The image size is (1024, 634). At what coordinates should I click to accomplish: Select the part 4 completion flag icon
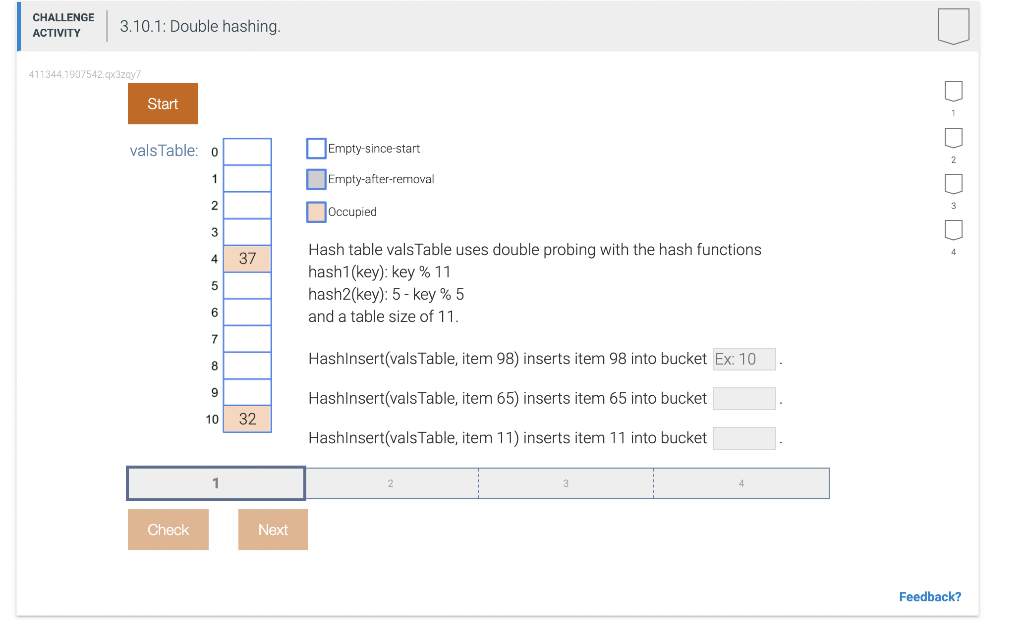tap(953, 229)
